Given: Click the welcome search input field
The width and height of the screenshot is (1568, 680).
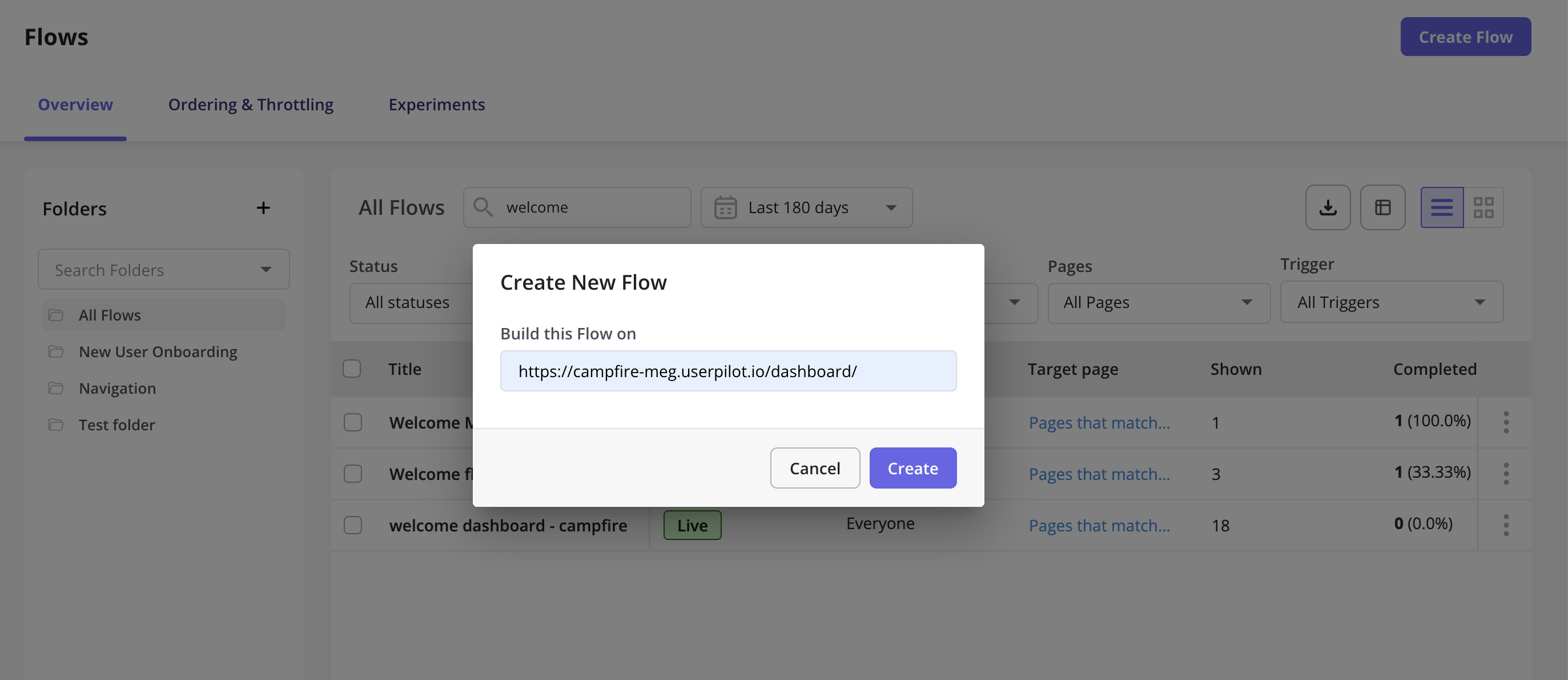Looking at the screenshot, I should (576, 207).
